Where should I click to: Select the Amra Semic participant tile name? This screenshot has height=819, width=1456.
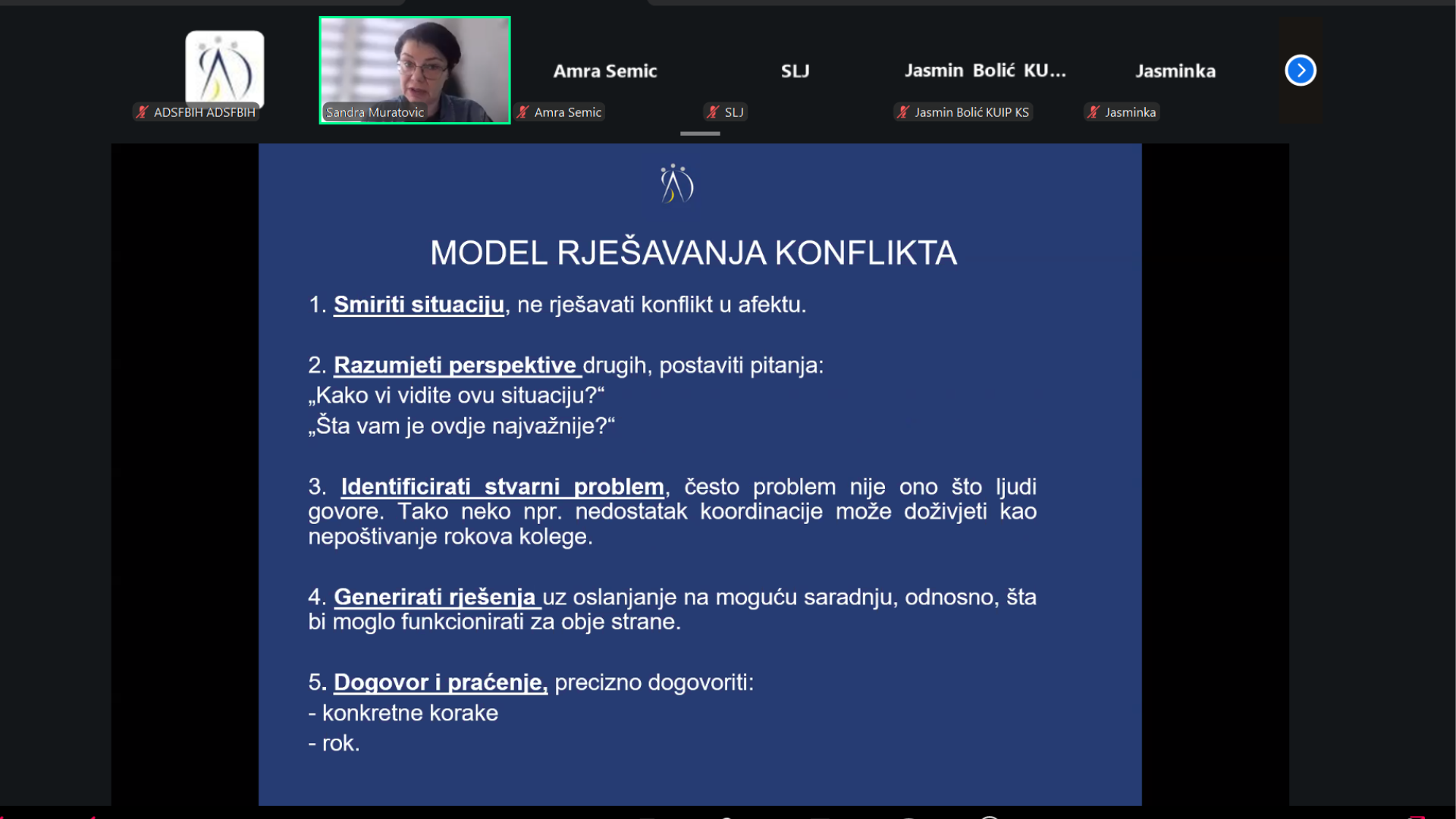(x=604, y=71)
